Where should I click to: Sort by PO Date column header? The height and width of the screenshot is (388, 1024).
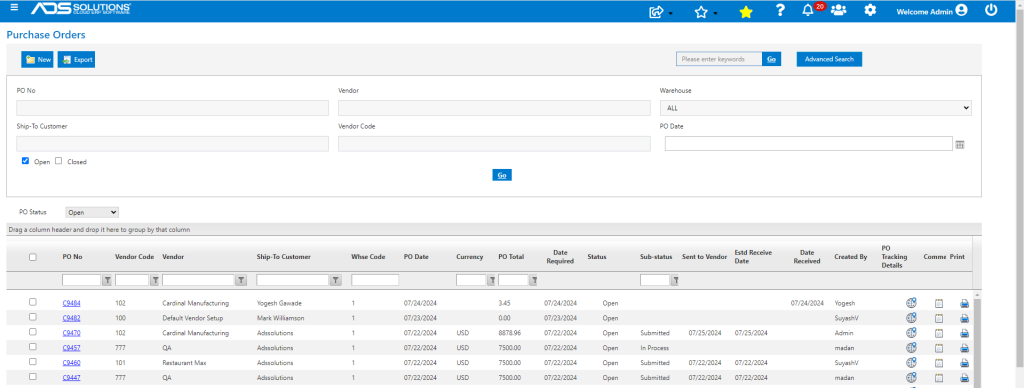click(416, 257)
